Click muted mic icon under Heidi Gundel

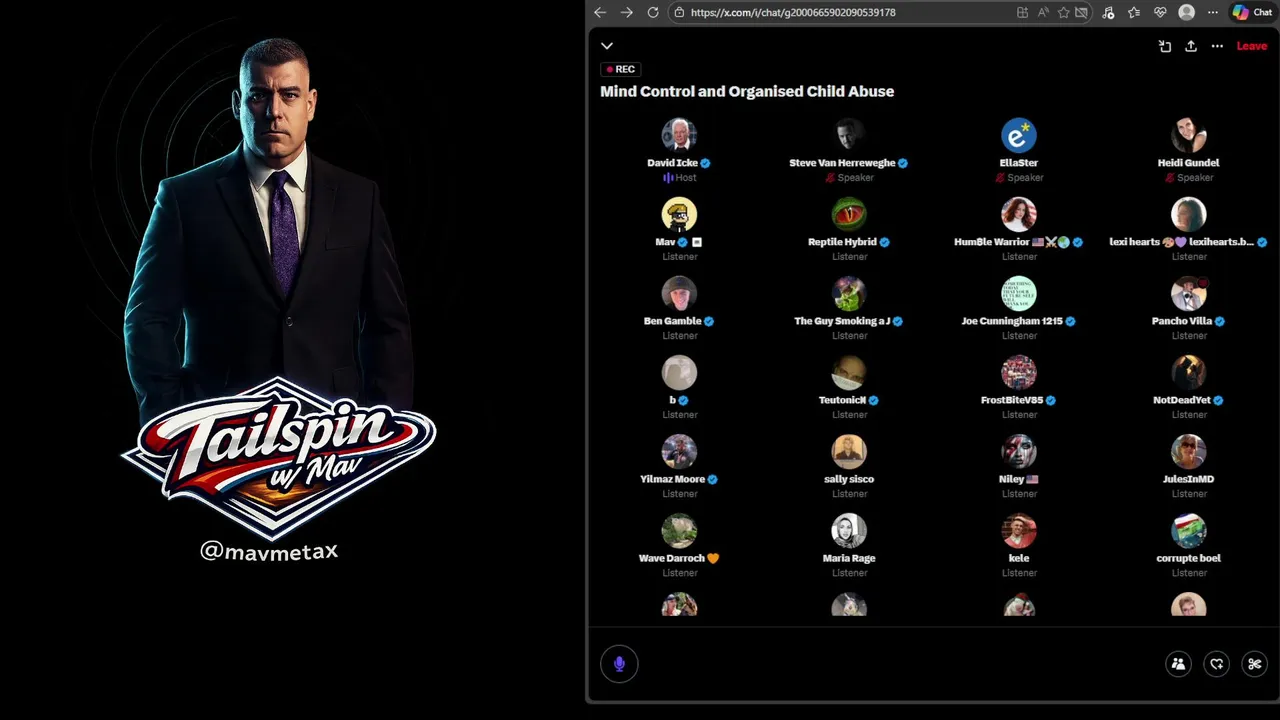click(x=1170, y=178)
